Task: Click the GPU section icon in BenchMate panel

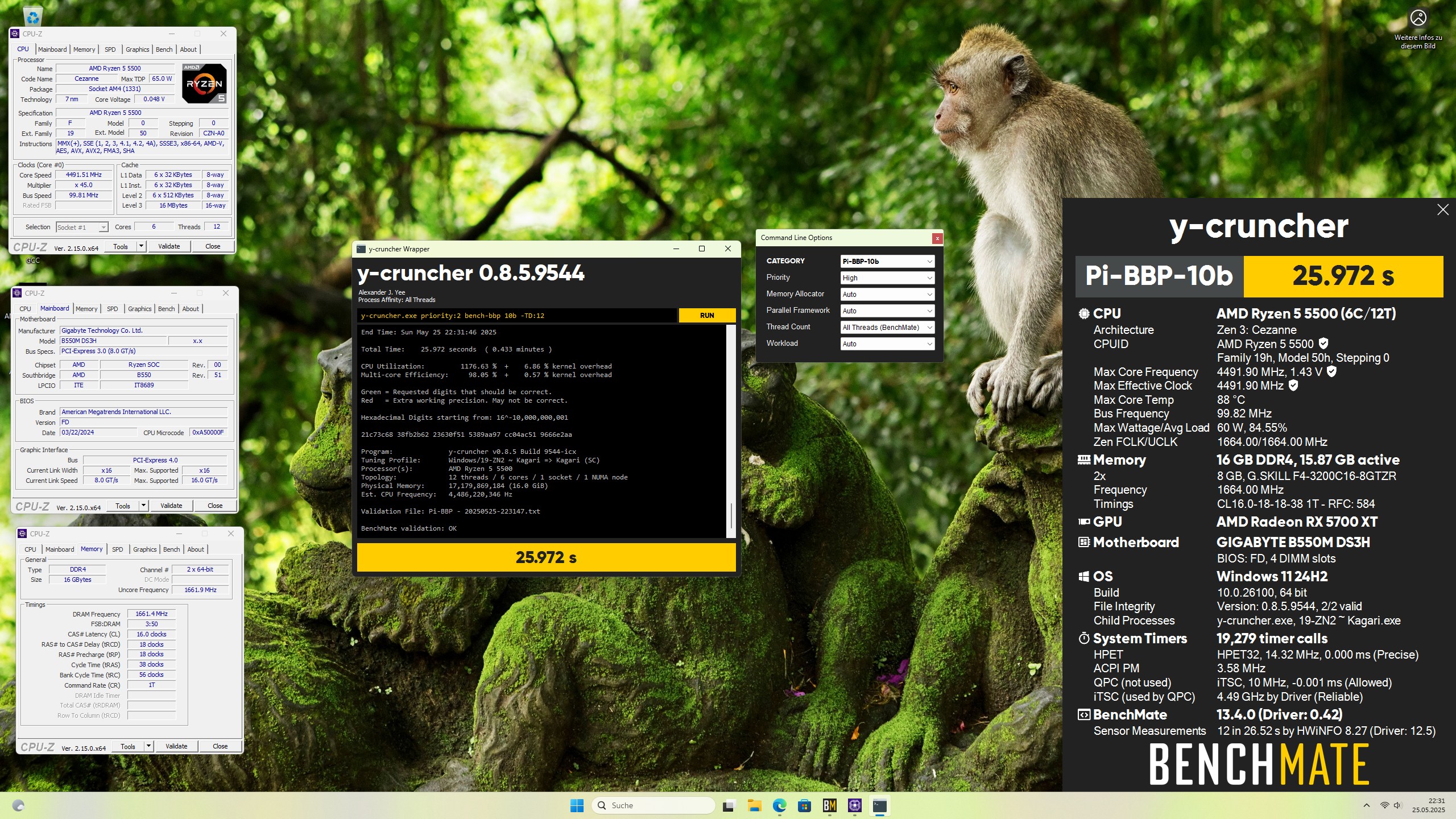Action: pyautogui.click(x=1084, y=522)
